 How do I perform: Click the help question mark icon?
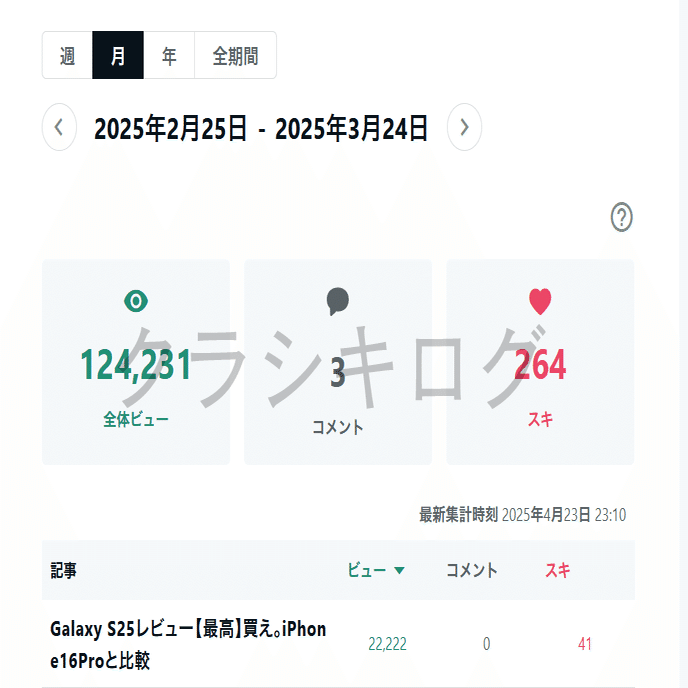click(622, 217)
